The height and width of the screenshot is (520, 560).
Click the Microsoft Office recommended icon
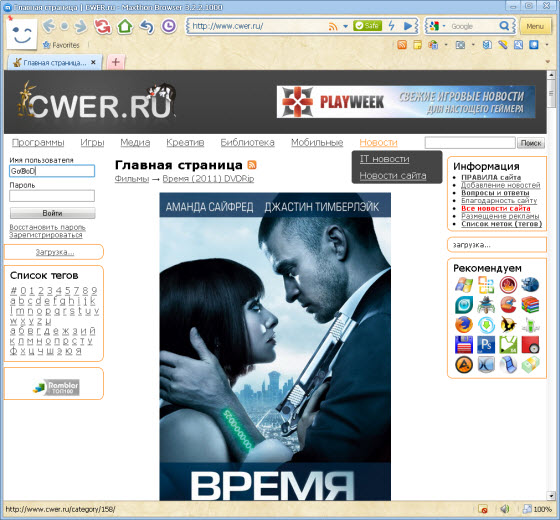click(486, 285)
